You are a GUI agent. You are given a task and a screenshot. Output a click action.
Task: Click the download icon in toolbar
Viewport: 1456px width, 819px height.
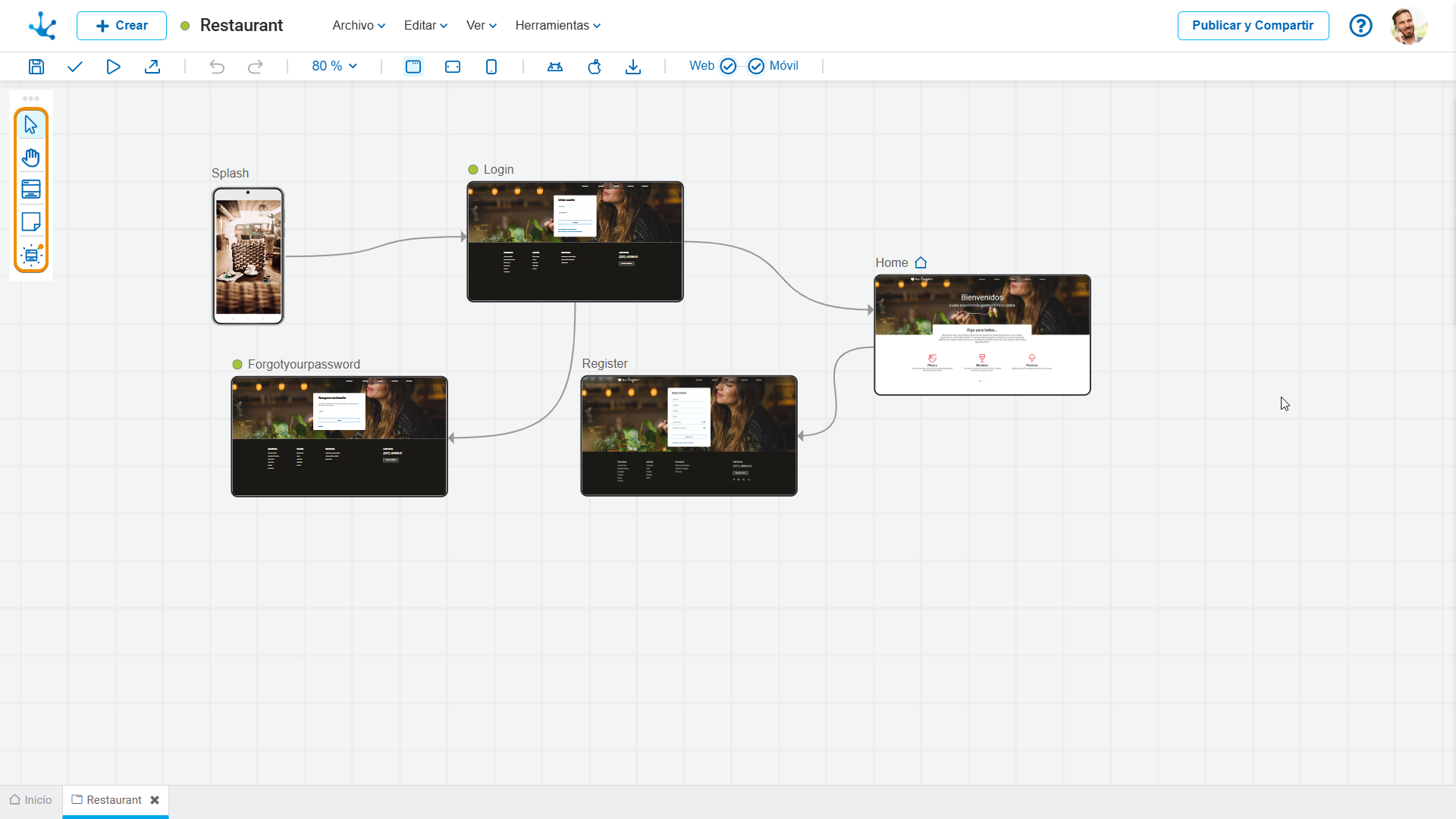[633, 67]
